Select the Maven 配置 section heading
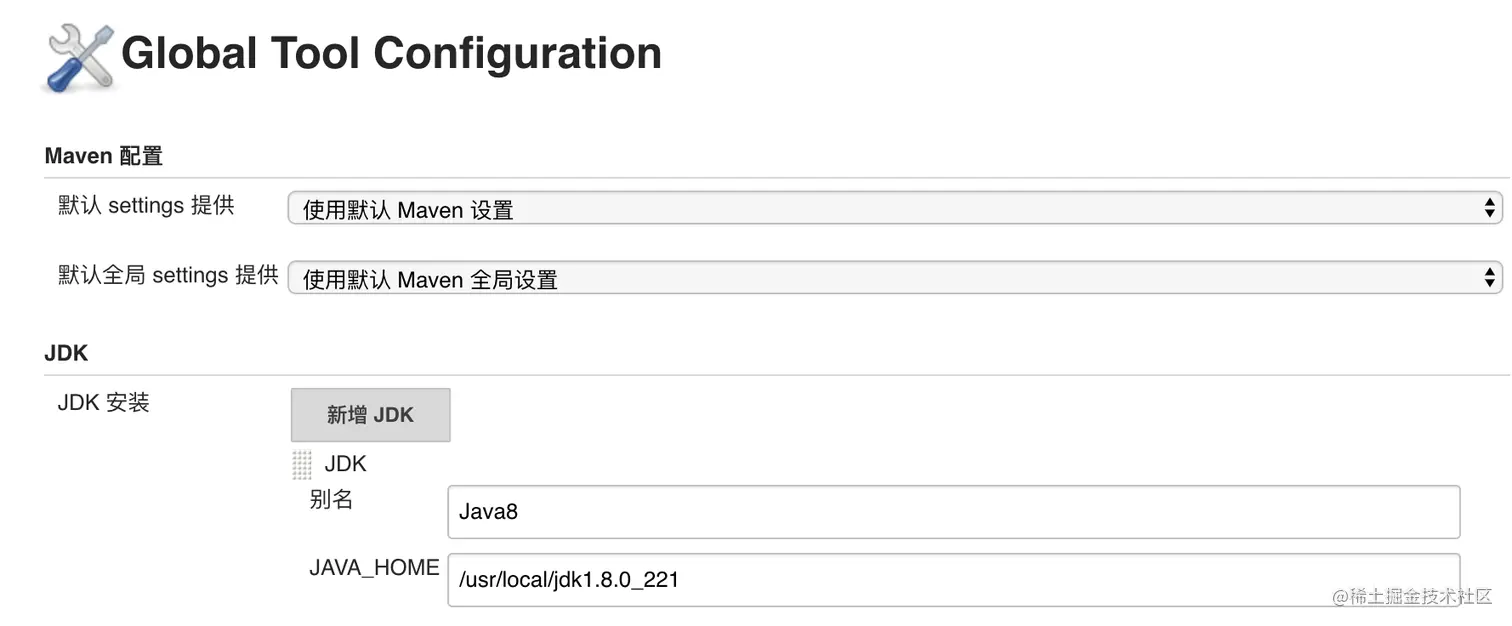Screen dimensions: 1512x626 103,156
